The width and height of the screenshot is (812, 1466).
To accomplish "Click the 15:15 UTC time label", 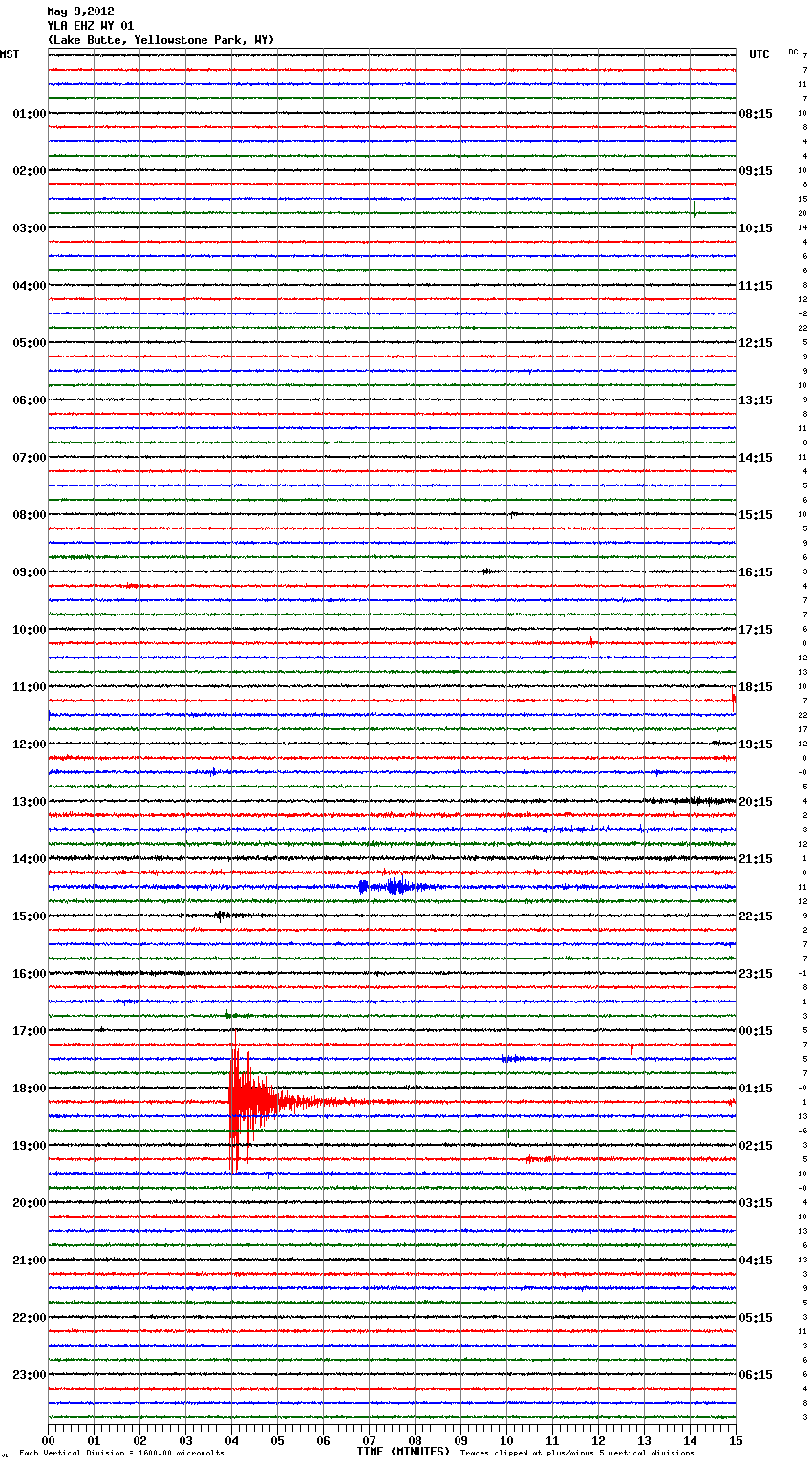I will [756, 515].
